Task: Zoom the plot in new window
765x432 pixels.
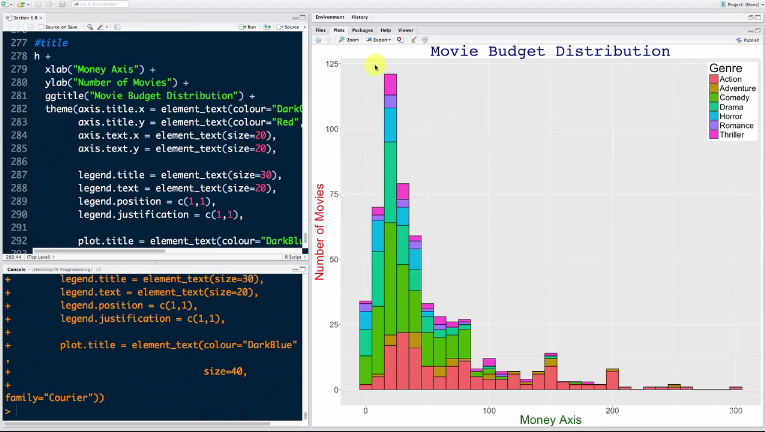Action: [x=349, y=40]
